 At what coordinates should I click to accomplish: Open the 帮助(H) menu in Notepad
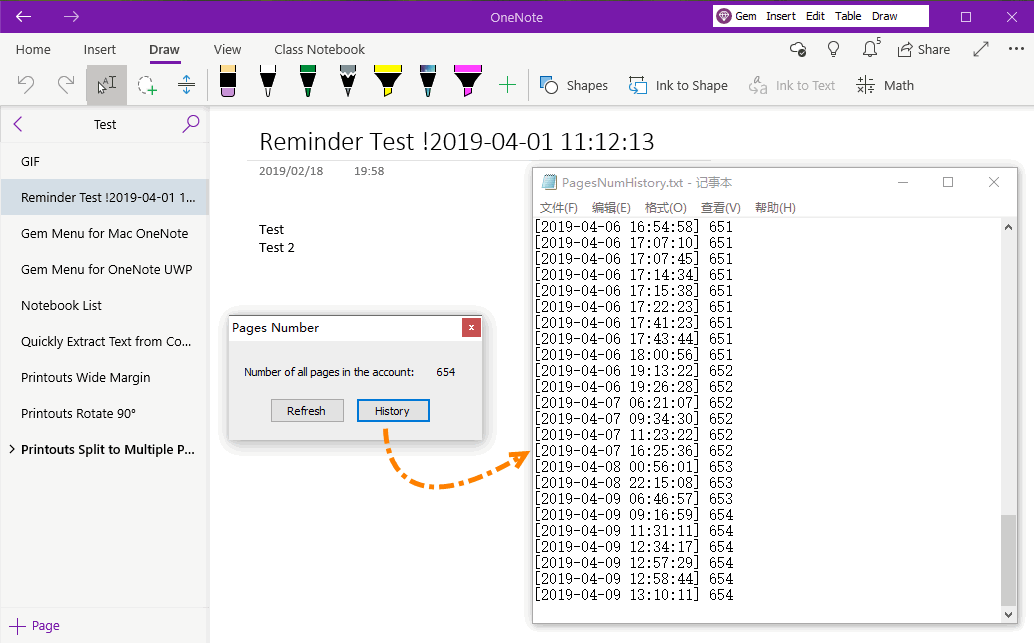coord(775,208)
